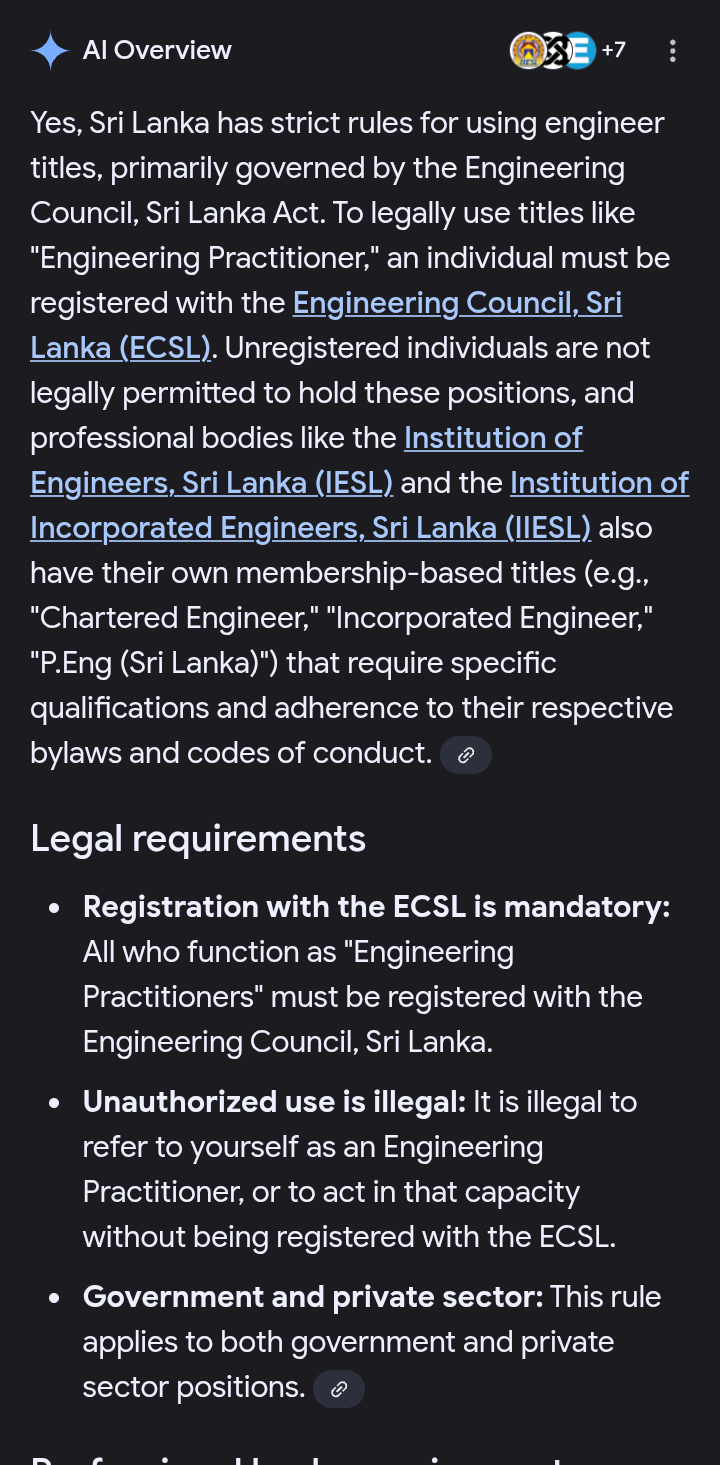
Task: Click 'Government and private sector' bullet heading
Action: pyautogui.click(x=313, y=1297)
